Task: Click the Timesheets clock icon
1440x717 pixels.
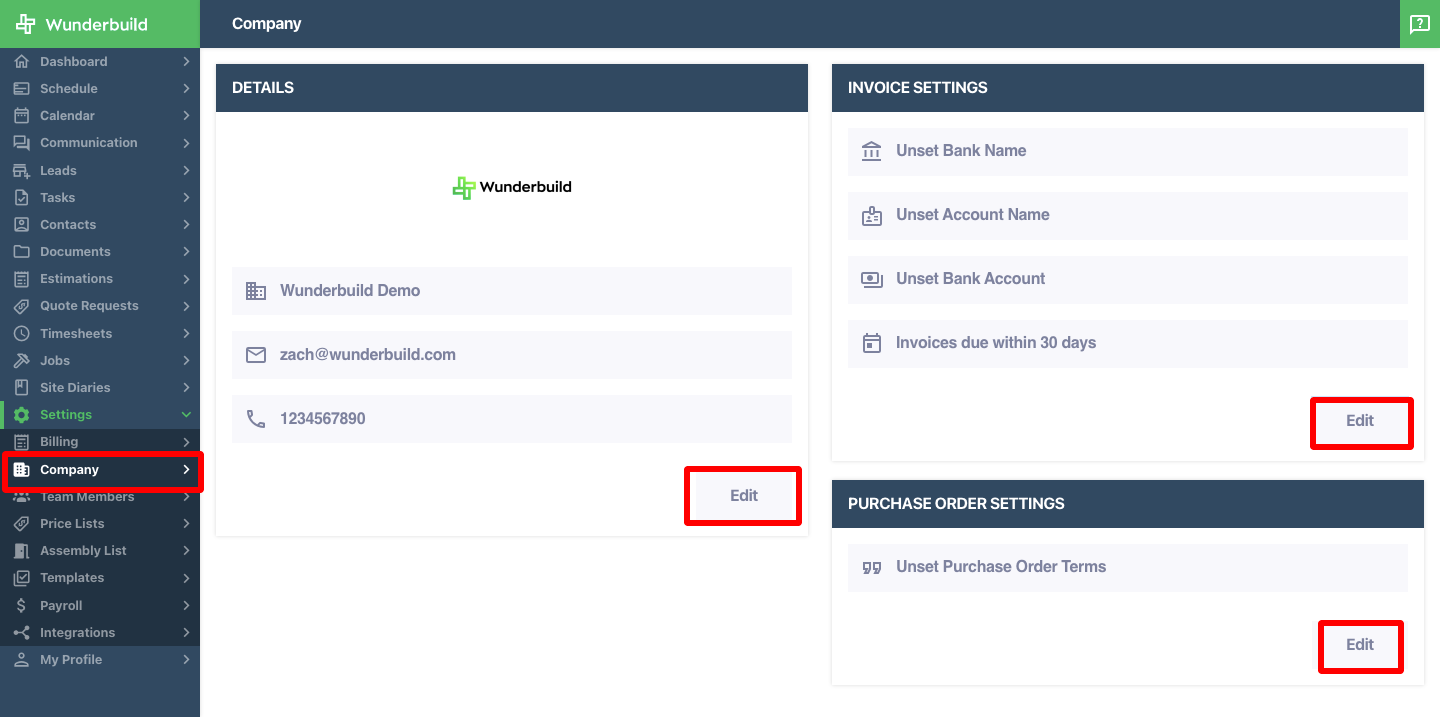Action: coord(21,334)
